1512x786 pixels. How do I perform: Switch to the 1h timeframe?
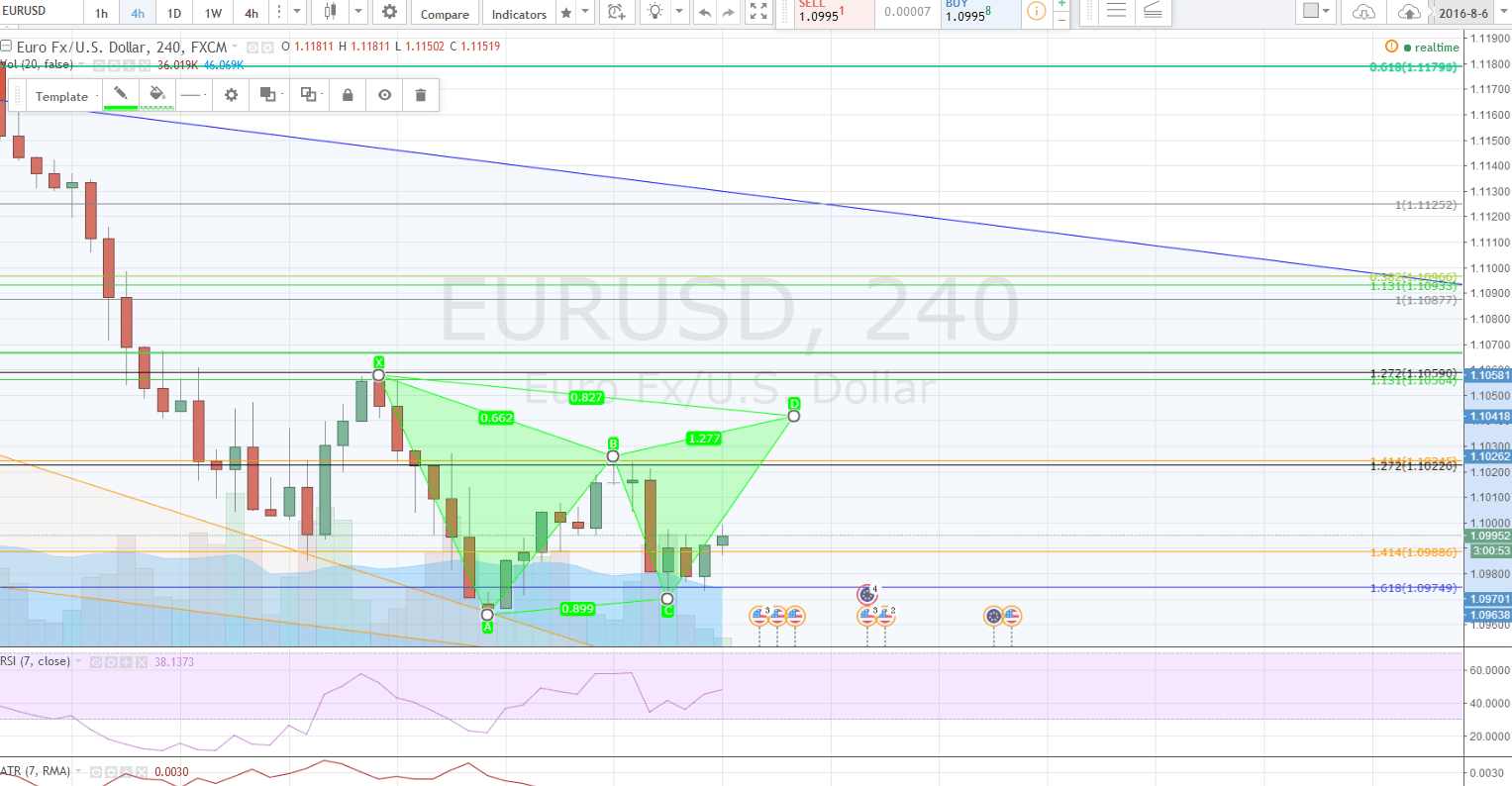coord(101,14)
